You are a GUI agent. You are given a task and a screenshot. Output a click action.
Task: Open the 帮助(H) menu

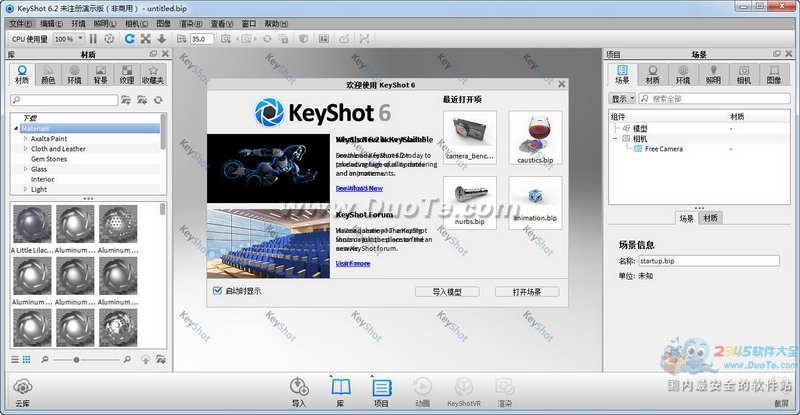(276, 23)
